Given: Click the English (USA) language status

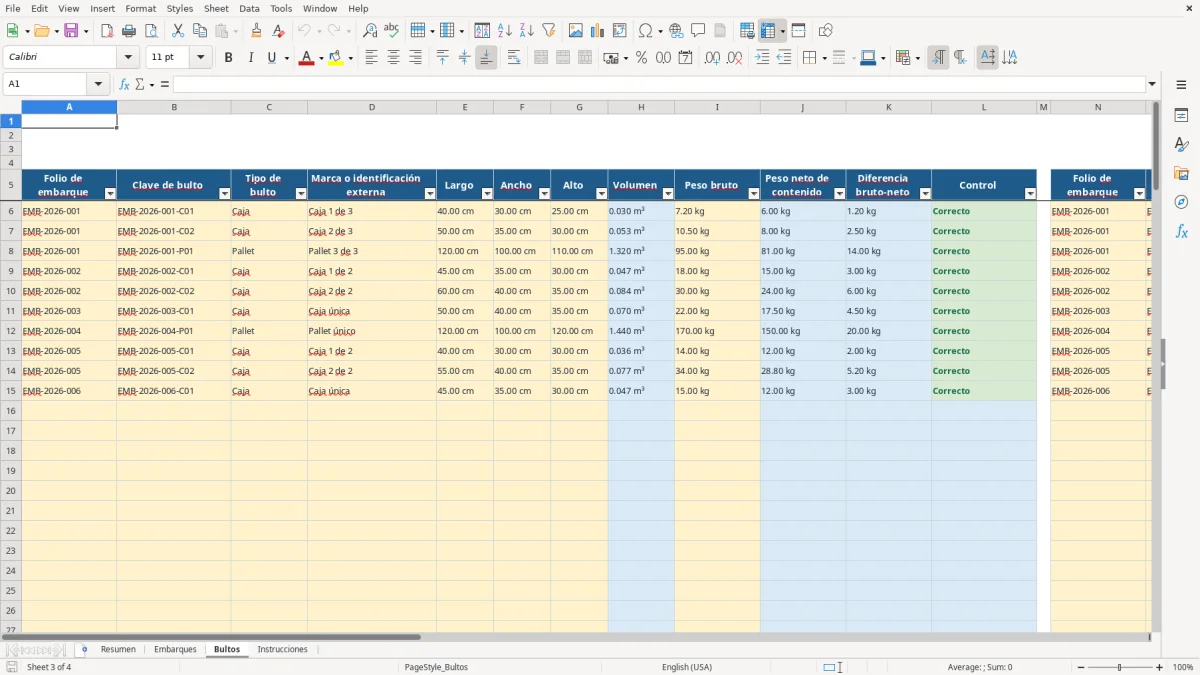Looking at the screenshot, I should [687, 667].
